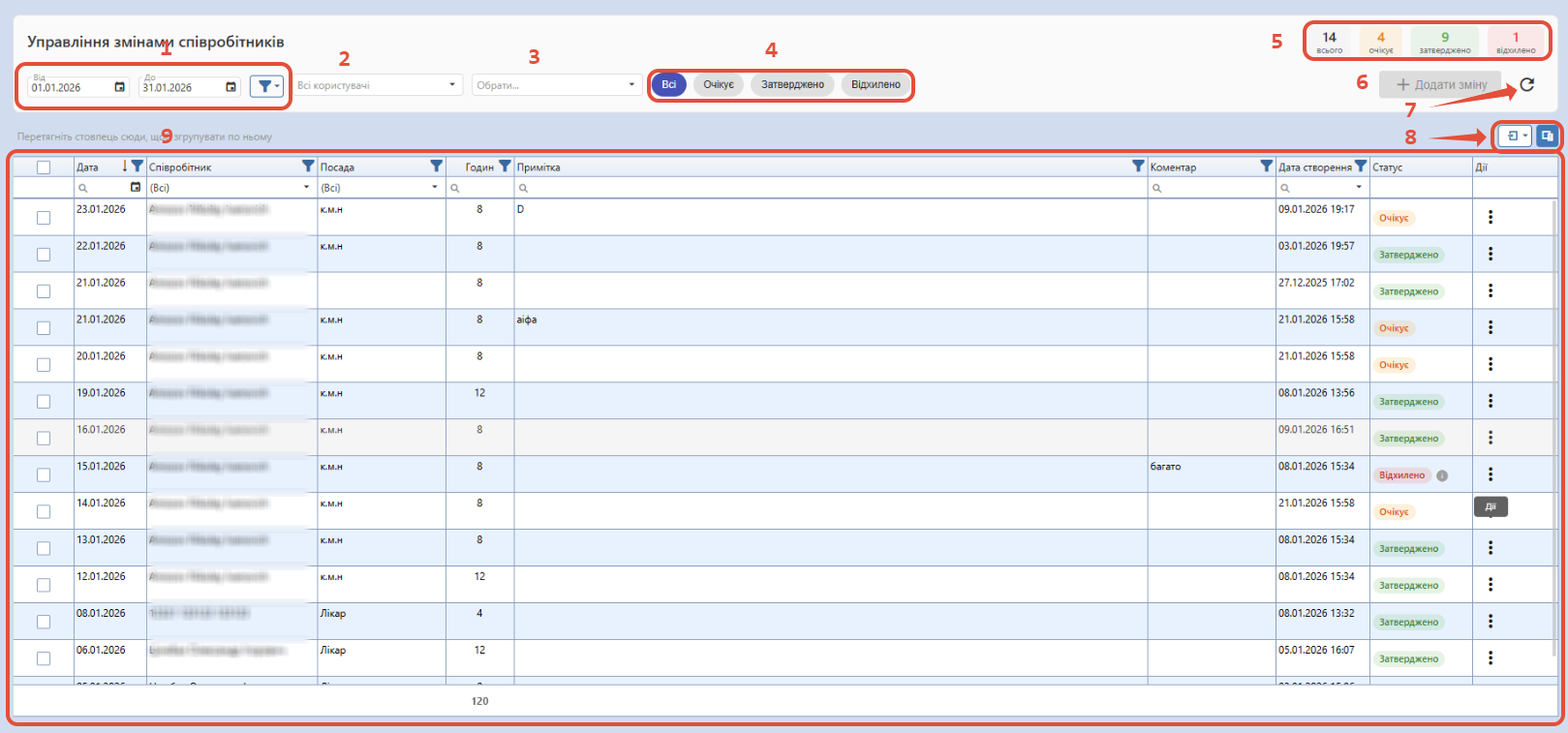Select the checkbox for the 20.01.2026 row
The image size is (1568, 733).
[x=44, y=365]
